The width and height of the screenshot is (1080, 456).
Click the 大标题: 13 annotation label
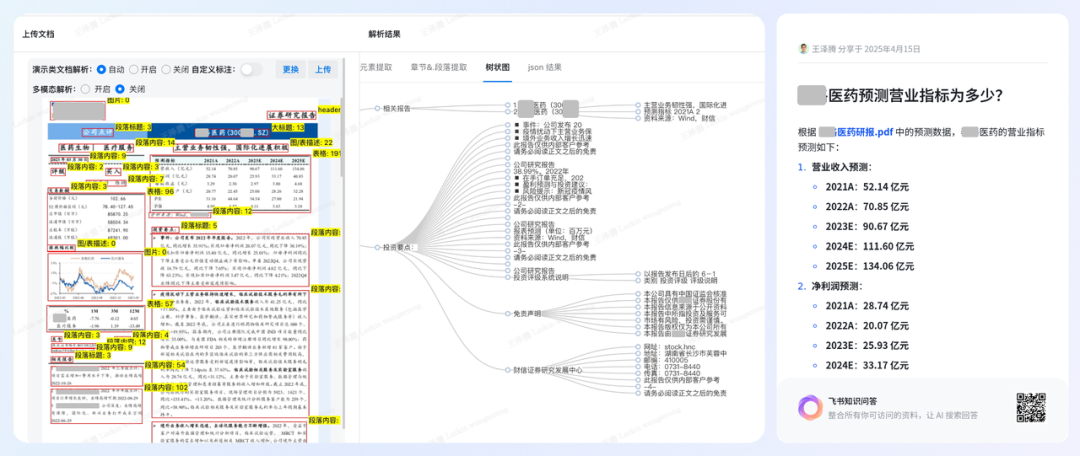tap(288, 127)
